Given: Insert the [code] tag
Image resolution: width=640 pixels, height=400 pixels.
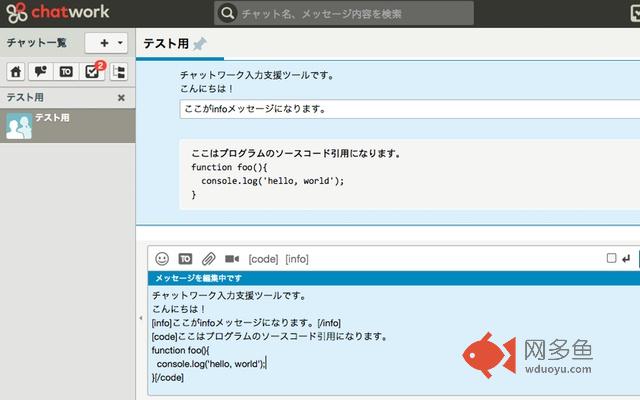Looking at the screenshot, I should pos(263,259).
